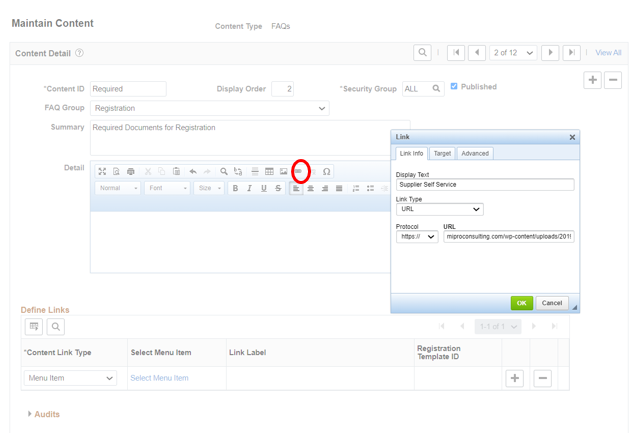Click the Cut icon in editor toolbar

click(x=148, y=171)
